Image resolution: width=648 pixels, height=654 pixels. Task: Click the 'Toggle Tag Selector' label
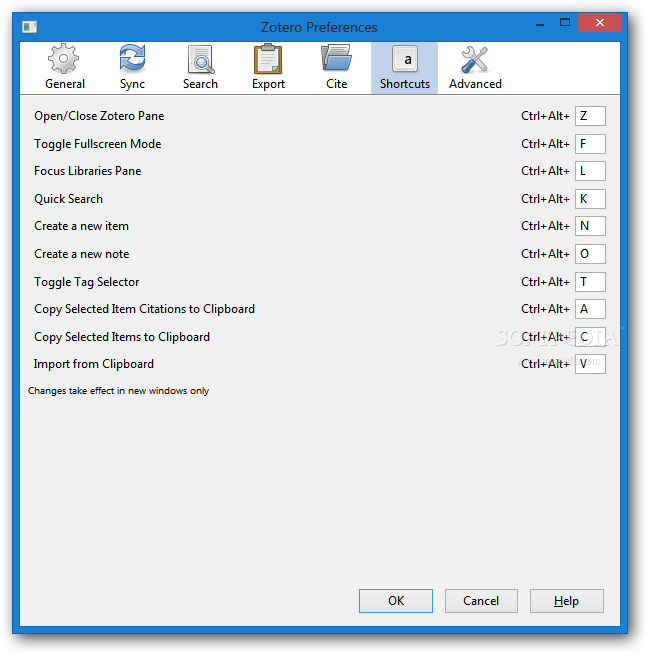point(87,282)
